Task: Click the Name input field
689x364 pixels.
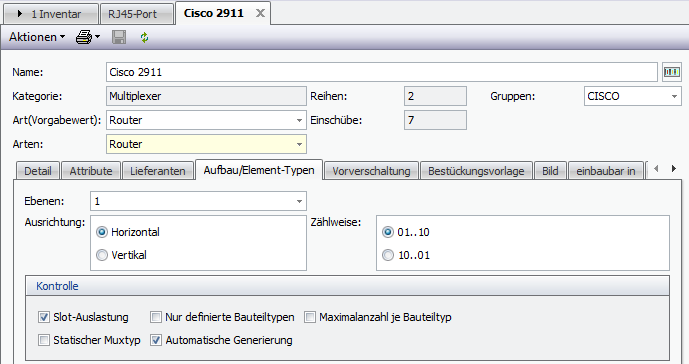Action: 381,72
